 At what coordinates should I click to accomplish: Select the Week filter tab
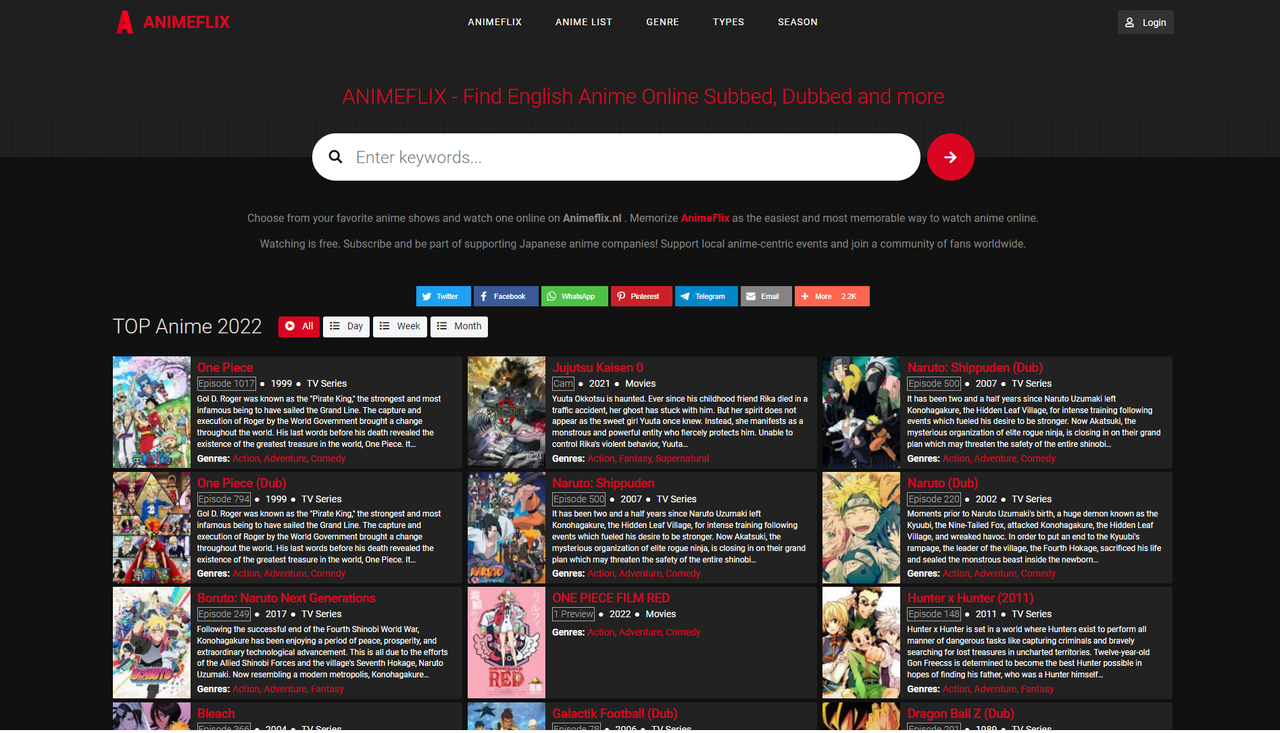pos(400,326)
